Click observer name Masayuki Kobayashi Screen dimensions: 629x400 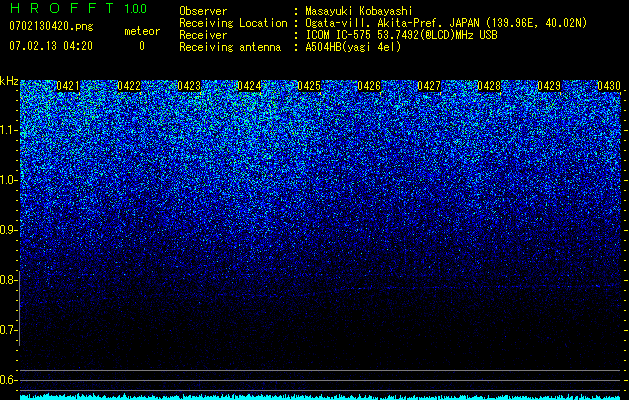coord(359,11)
